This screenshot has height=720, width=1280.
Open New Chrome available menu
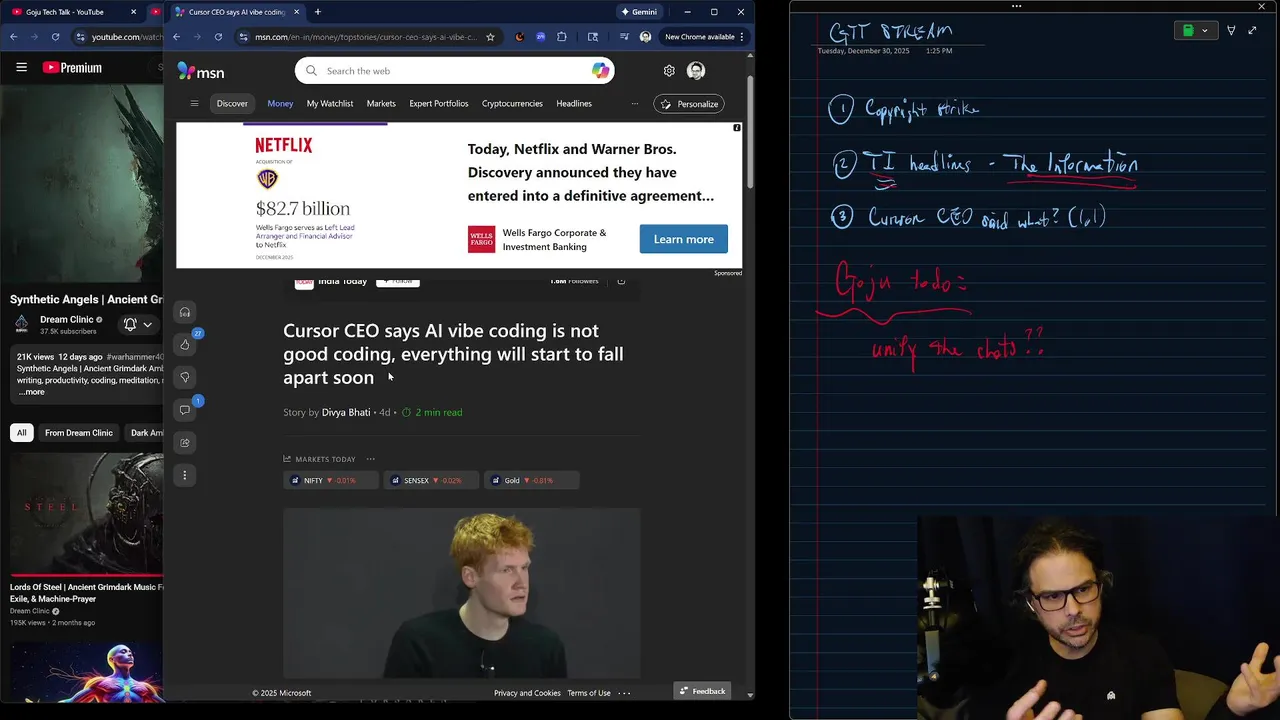(705, 37)
